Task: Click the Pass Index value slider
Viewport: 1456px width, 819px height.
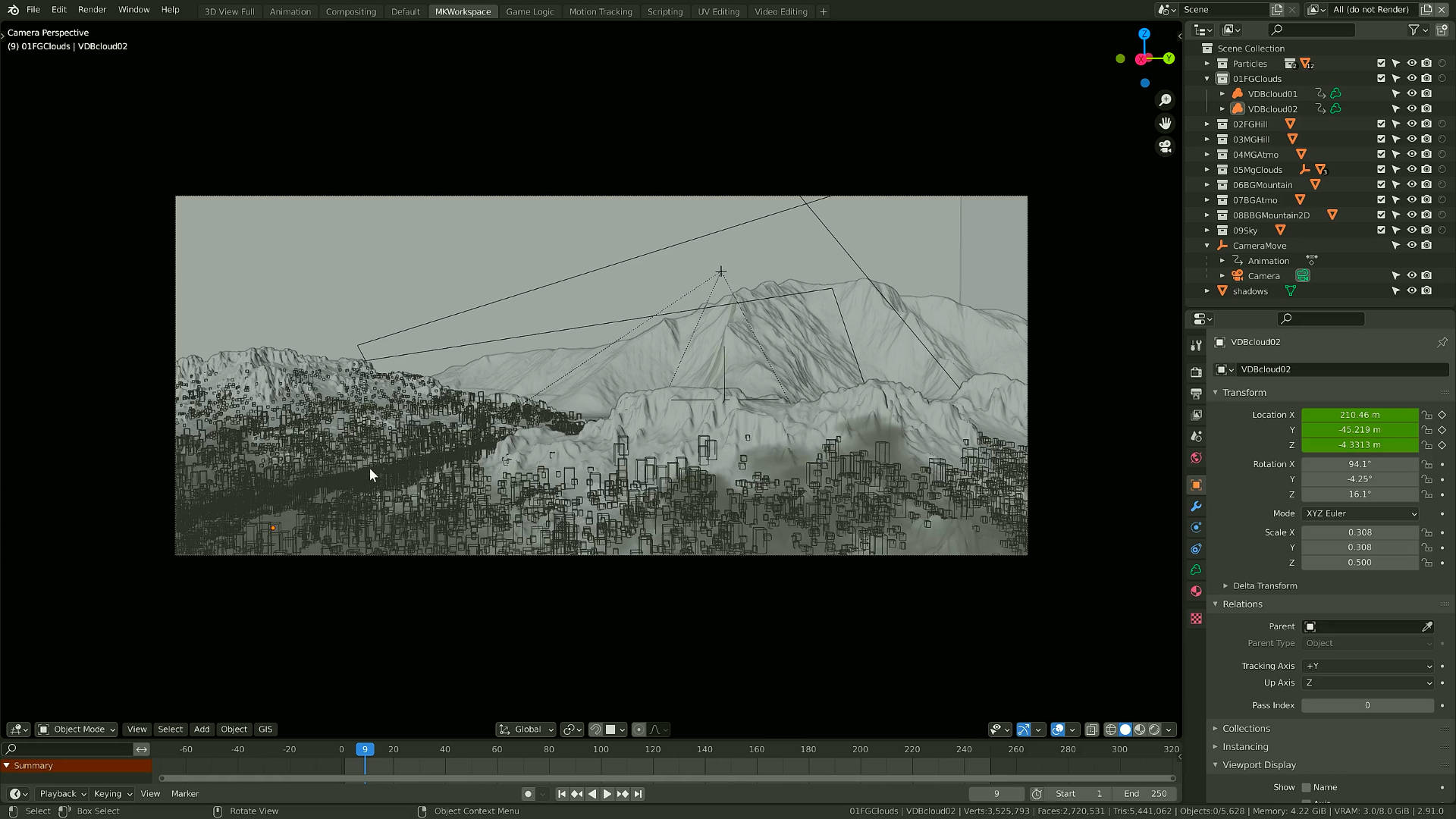Action: pyautogui.click(x=1368, y=705)
